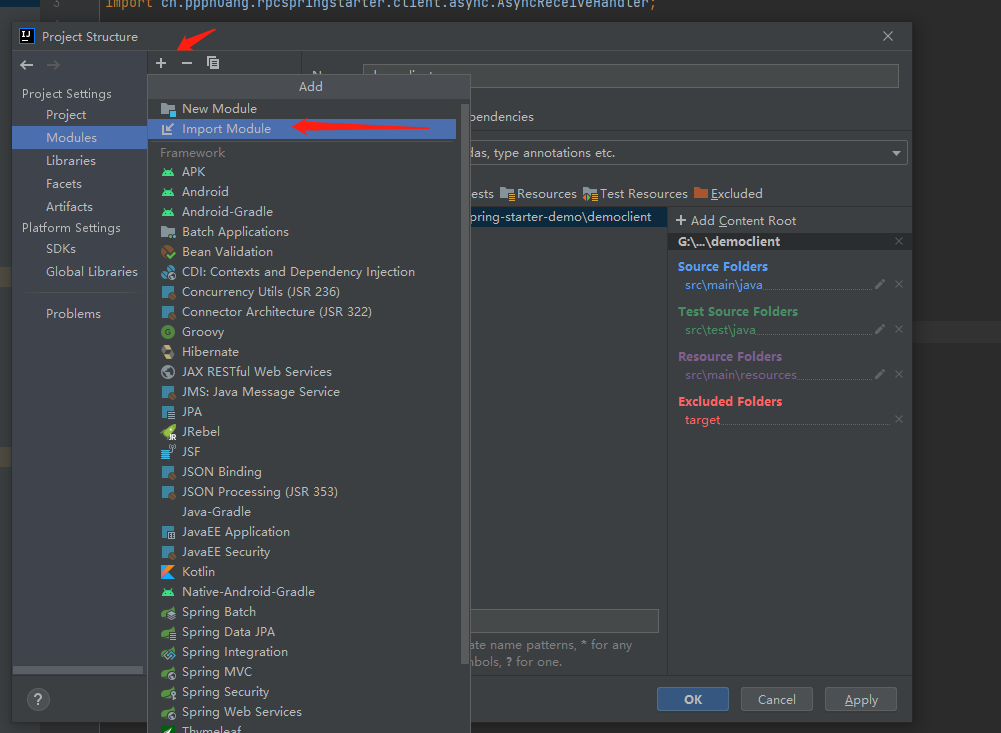The image size is (1001, 733).
Task: Add Spring Integration framework
Action: pyautogui.click(x=302, y=652)
